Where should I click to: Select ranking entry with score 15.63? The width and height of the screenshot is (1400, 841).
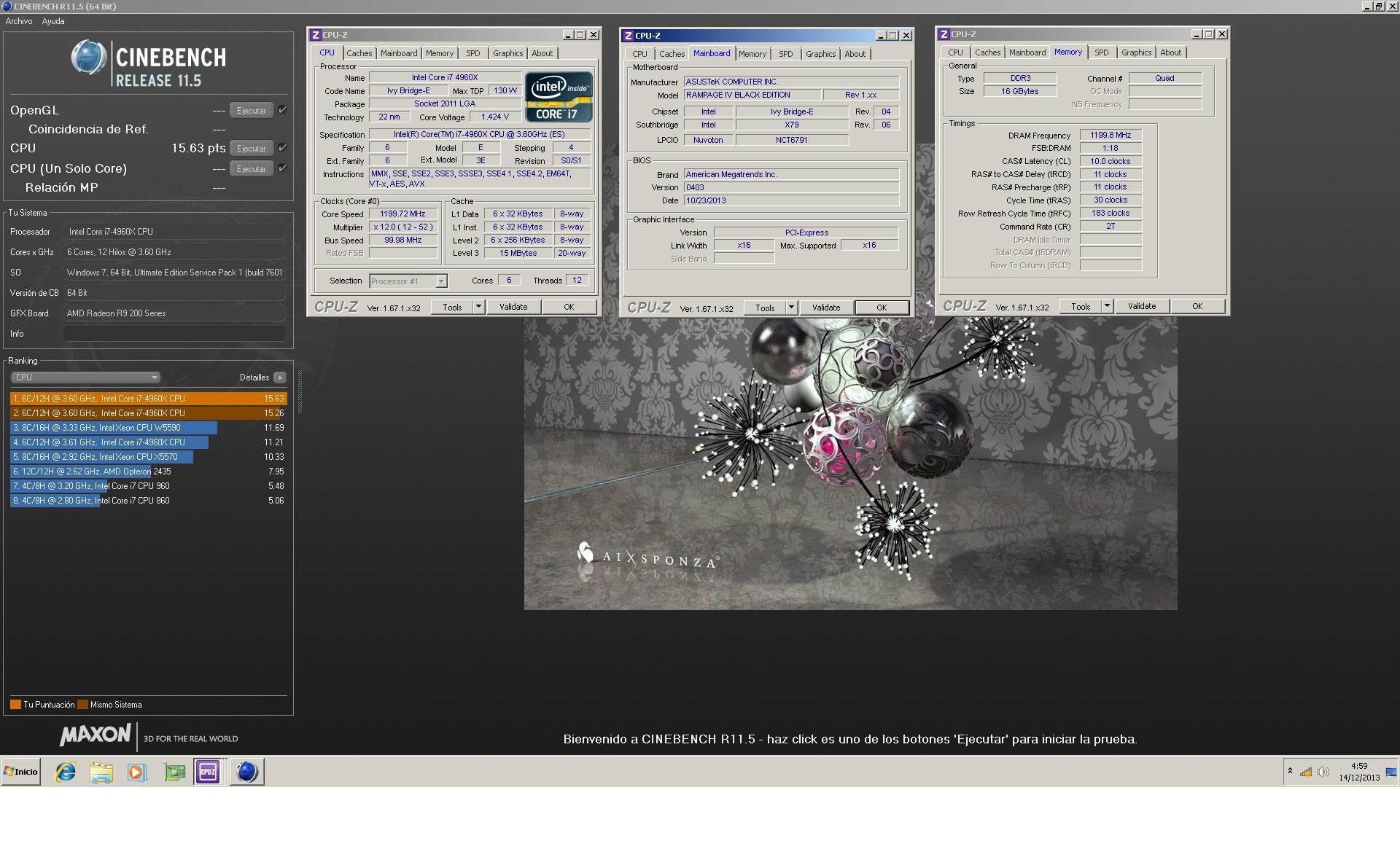point(149,399)
